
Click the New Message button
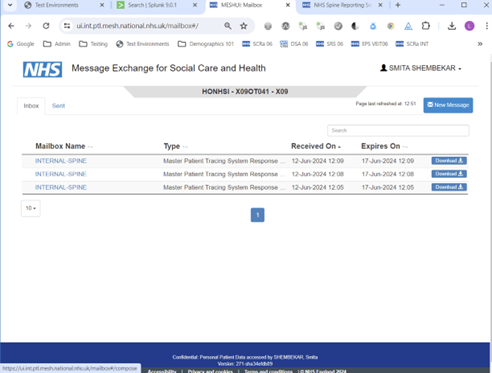tap(448, 105)
